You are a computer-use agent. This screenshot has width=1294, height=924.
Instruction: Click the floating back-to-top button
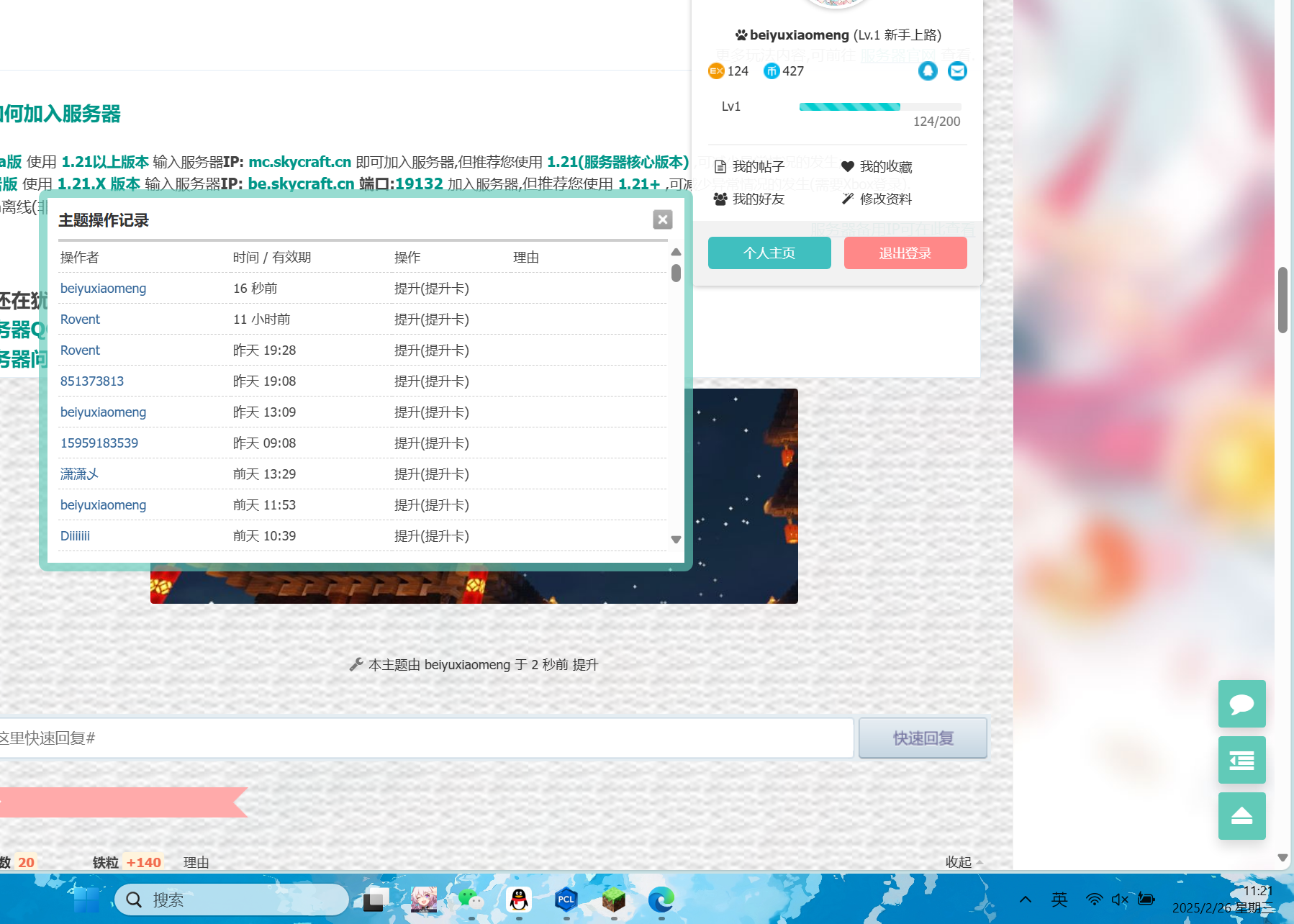pos(1242,816)
